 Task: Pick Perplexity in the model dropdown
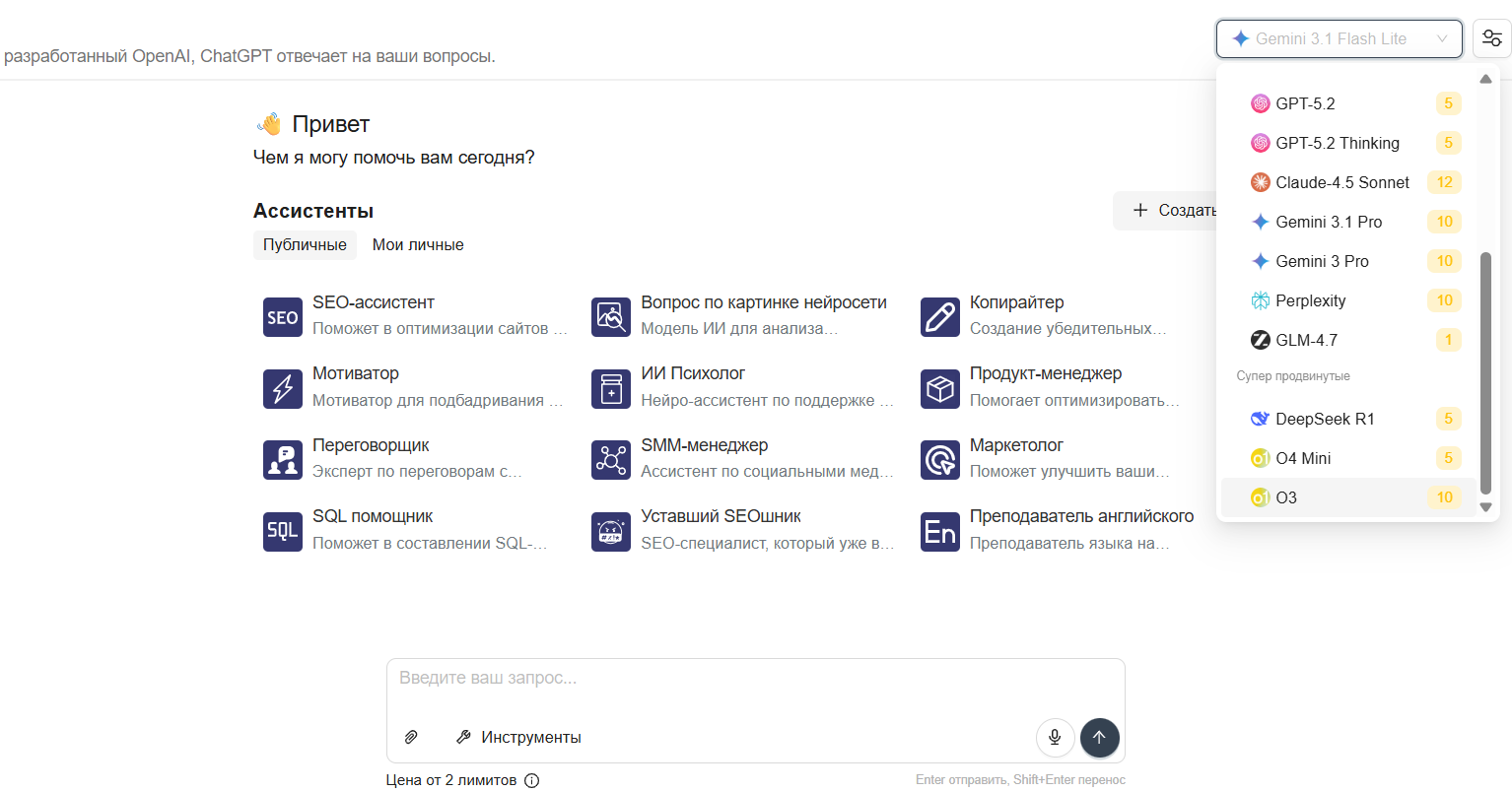pos(1311,300)
